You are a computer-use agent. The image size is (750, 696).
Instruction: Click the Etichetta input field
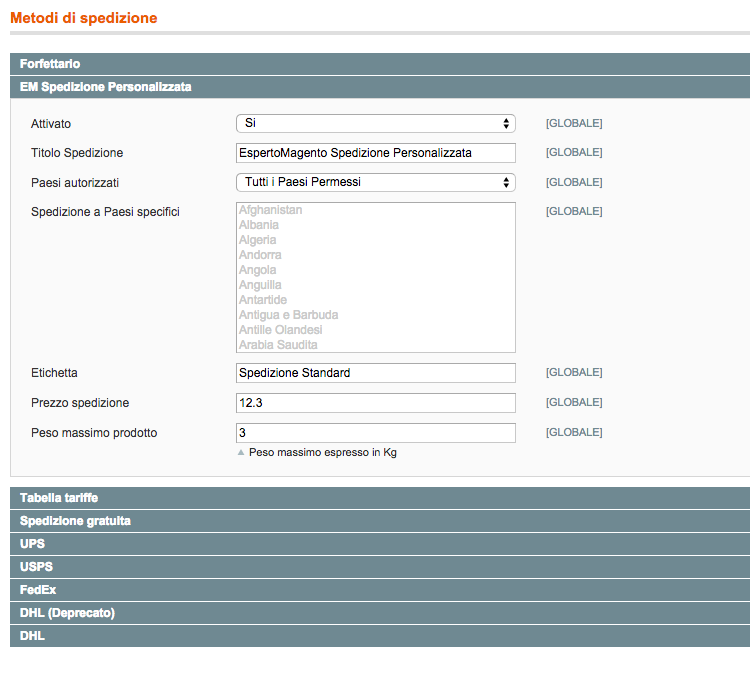(375, 373)
